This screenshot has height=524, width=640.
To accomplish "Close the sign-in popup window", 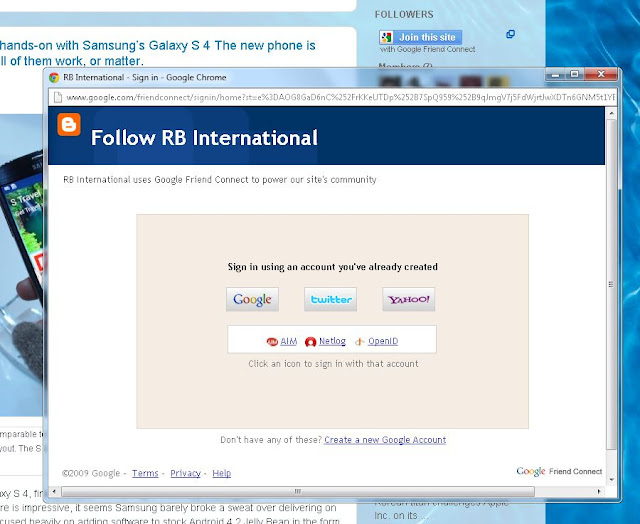I will pos(601,75).
